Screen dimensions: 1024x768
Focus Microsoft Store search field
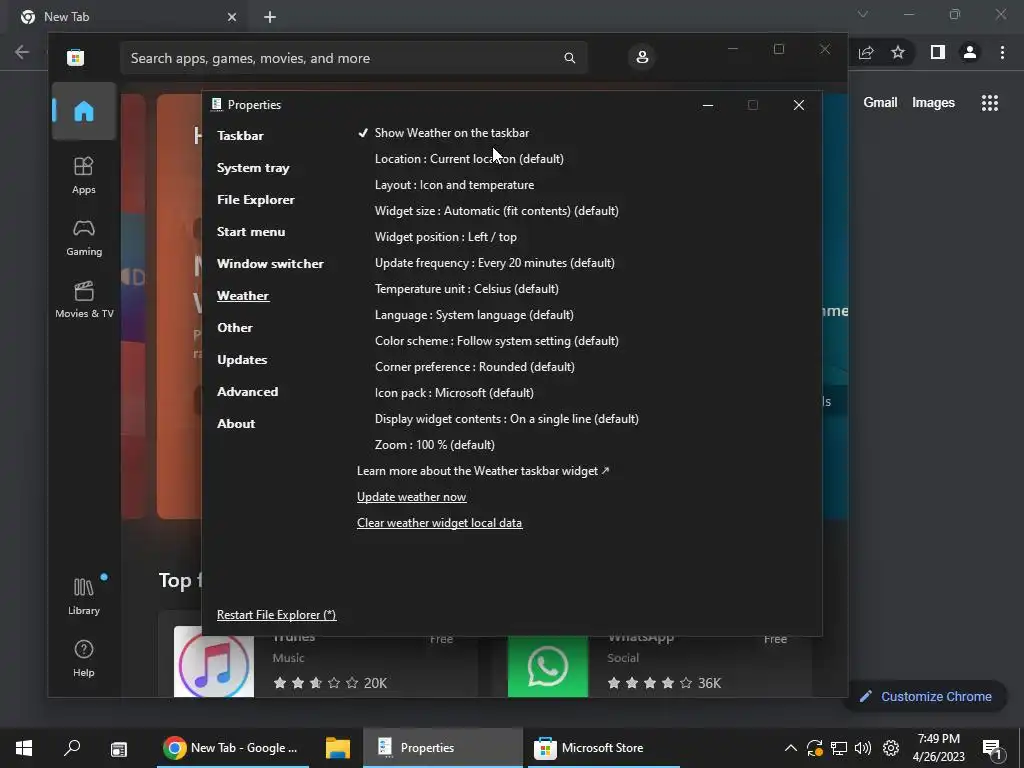point(353,58)
